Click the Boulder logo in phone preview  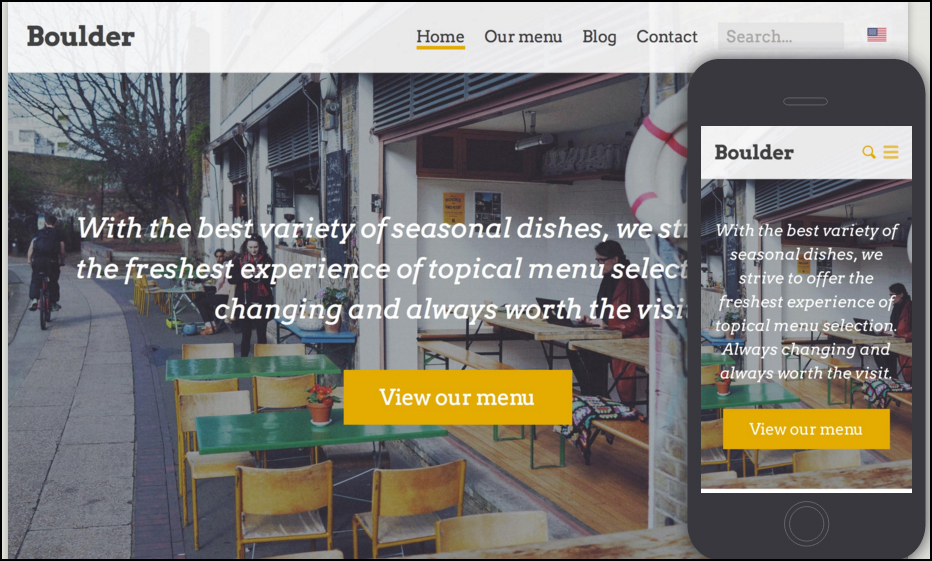[x=754, y=152]
